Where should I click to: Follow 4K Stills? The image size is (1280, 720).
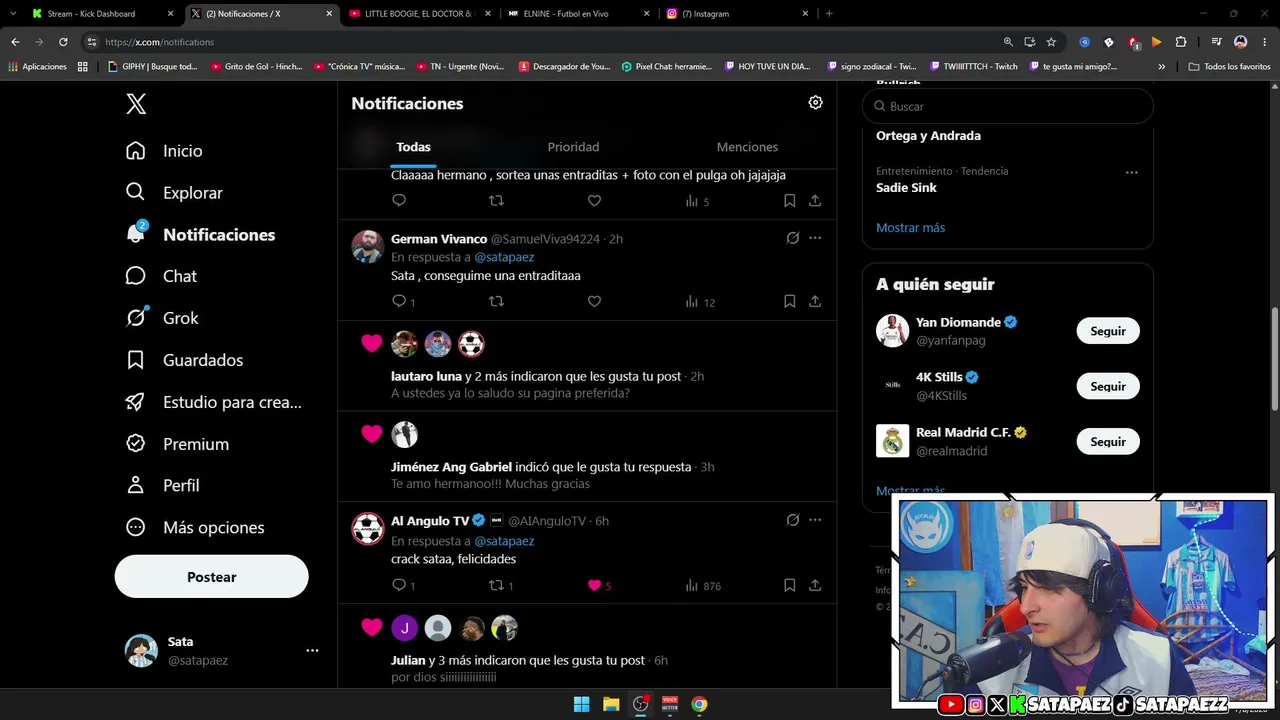point(1108,386)
